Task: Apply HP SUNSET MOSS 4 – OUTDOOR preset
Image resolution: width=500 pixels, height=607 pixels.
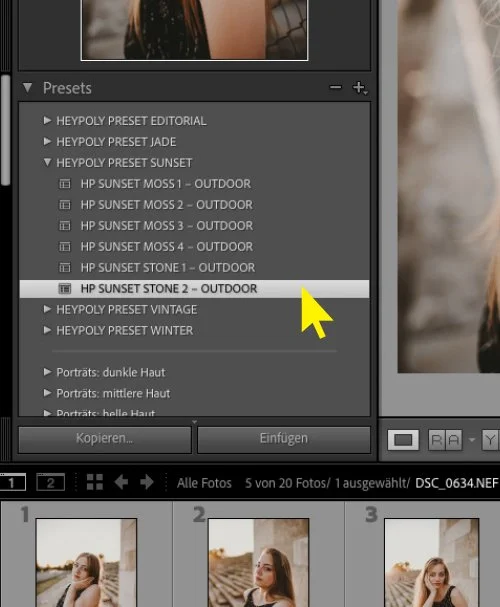Action: pyautogui.click(x=194, y=246)
